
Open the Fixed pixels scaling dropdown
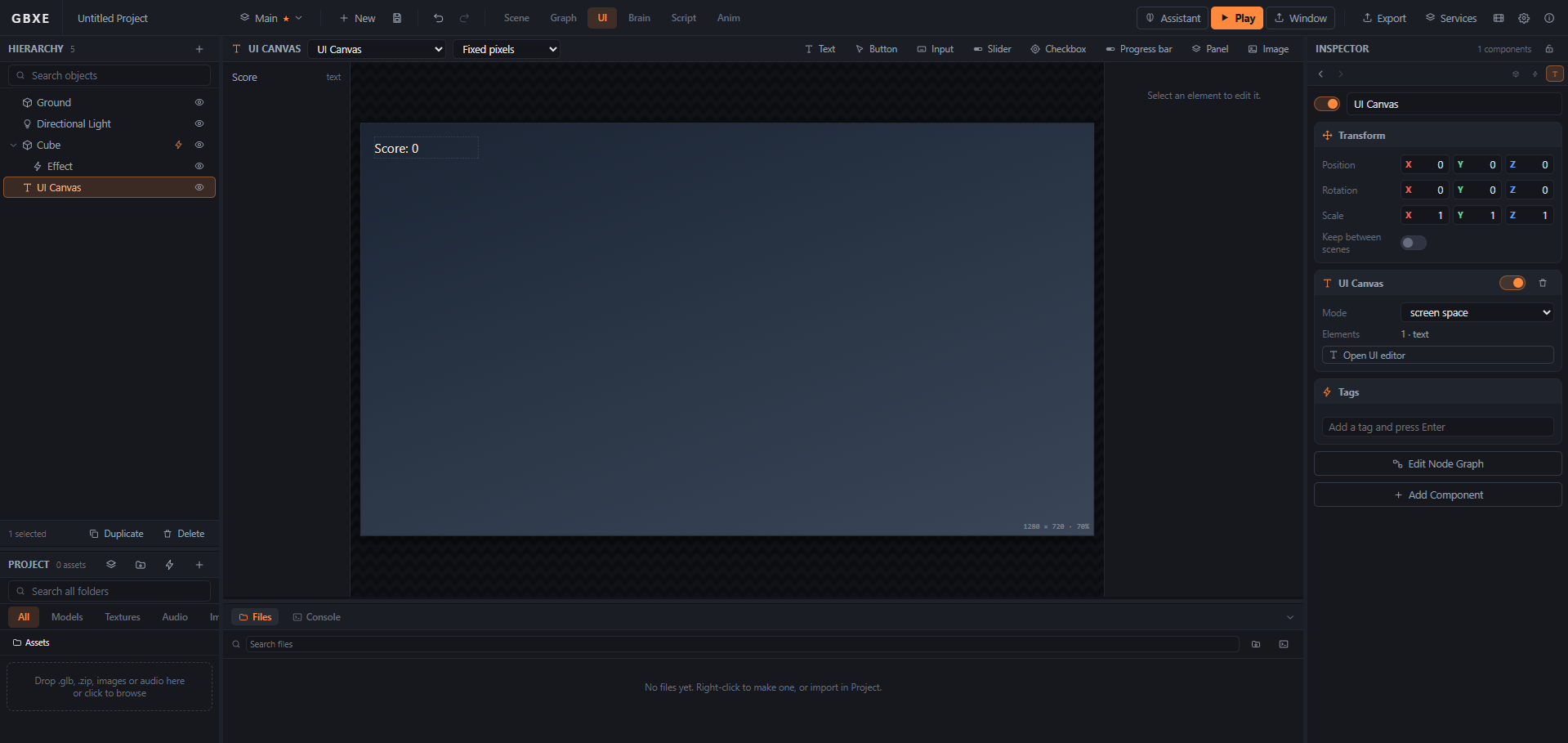point(507,49)
